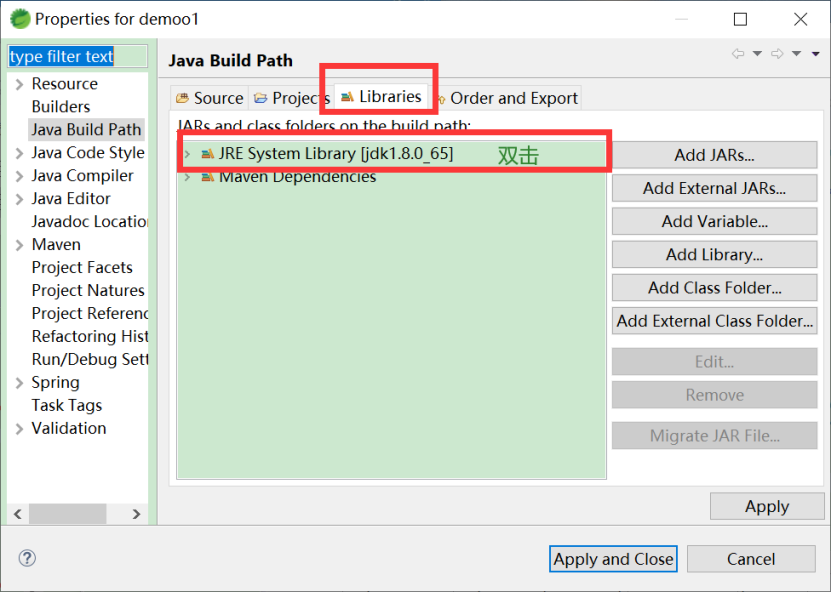This screenshot has width=831, height=593.
Task: Expand the JRE System Library node
Action: point(187,154)
